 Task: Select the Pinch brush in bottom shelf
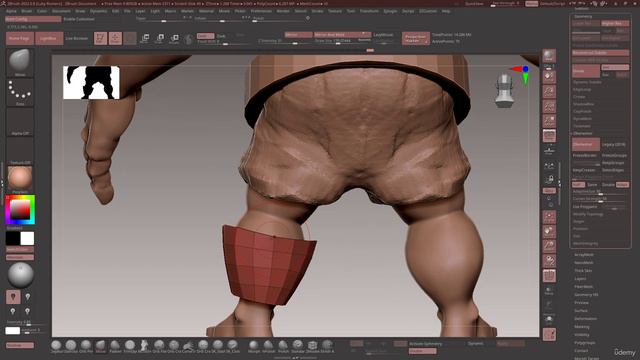click(283, 346)
